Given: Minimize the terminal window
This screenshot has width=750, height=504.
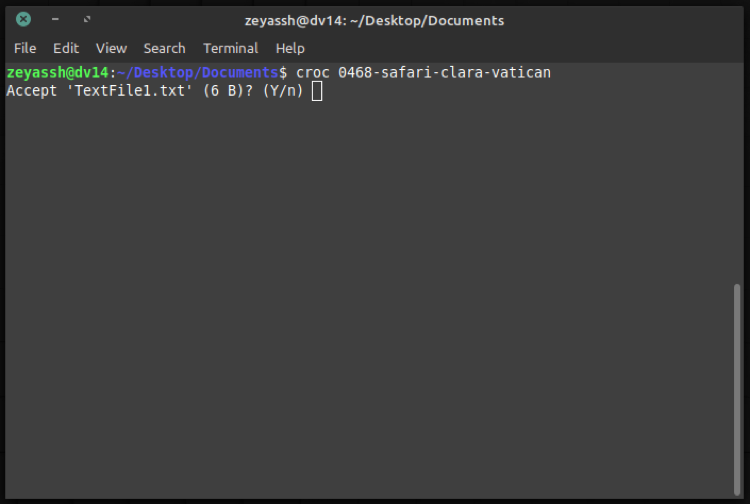Looking at the screenshot, I should [x=55, y=19].
